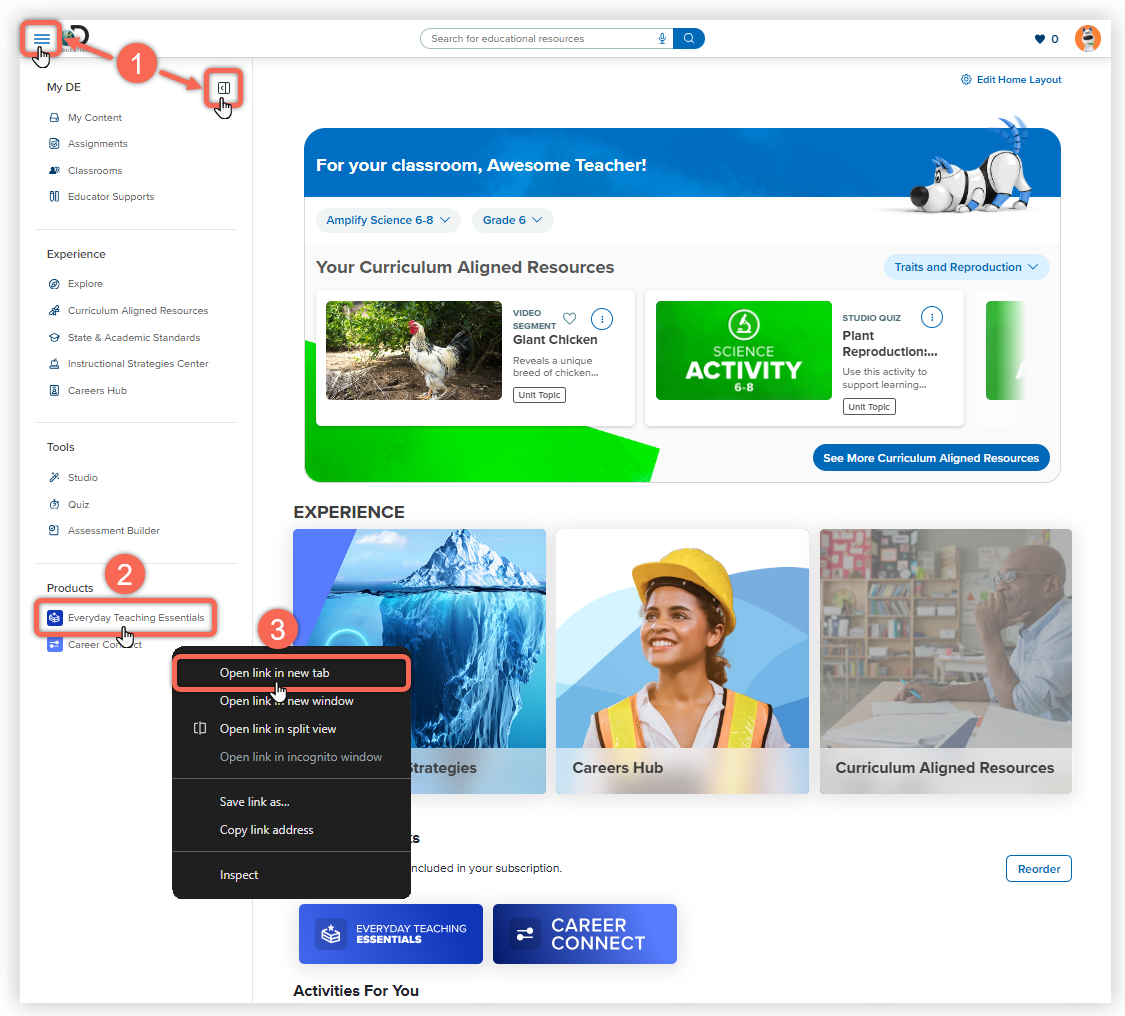Open the hamburger menu icon
The height and width of the screenshot is (1016, 1125).
tap(42, 39)
